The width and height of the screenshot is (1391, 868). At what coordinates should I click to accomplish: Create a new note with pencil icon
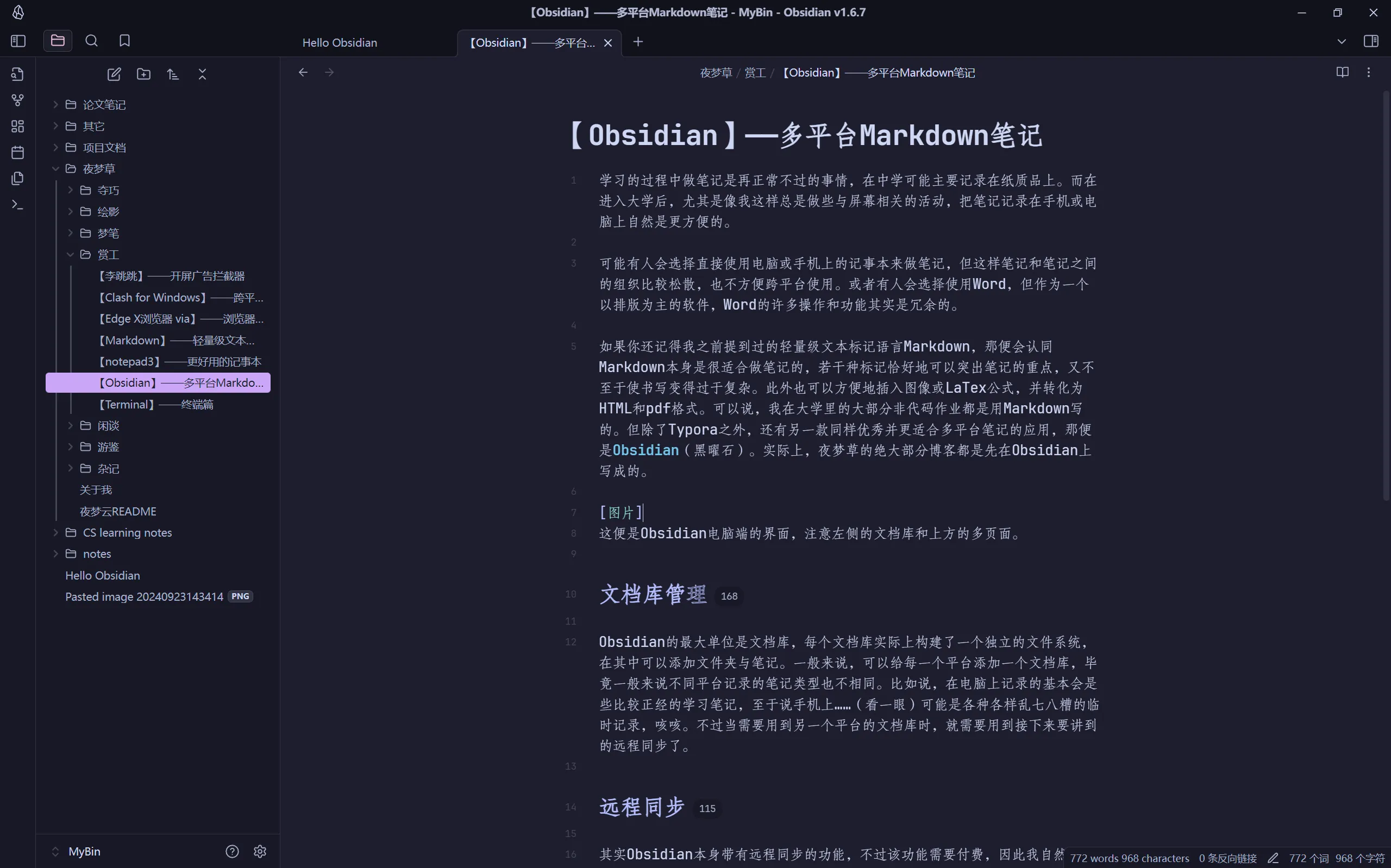[x=114, y=74]
